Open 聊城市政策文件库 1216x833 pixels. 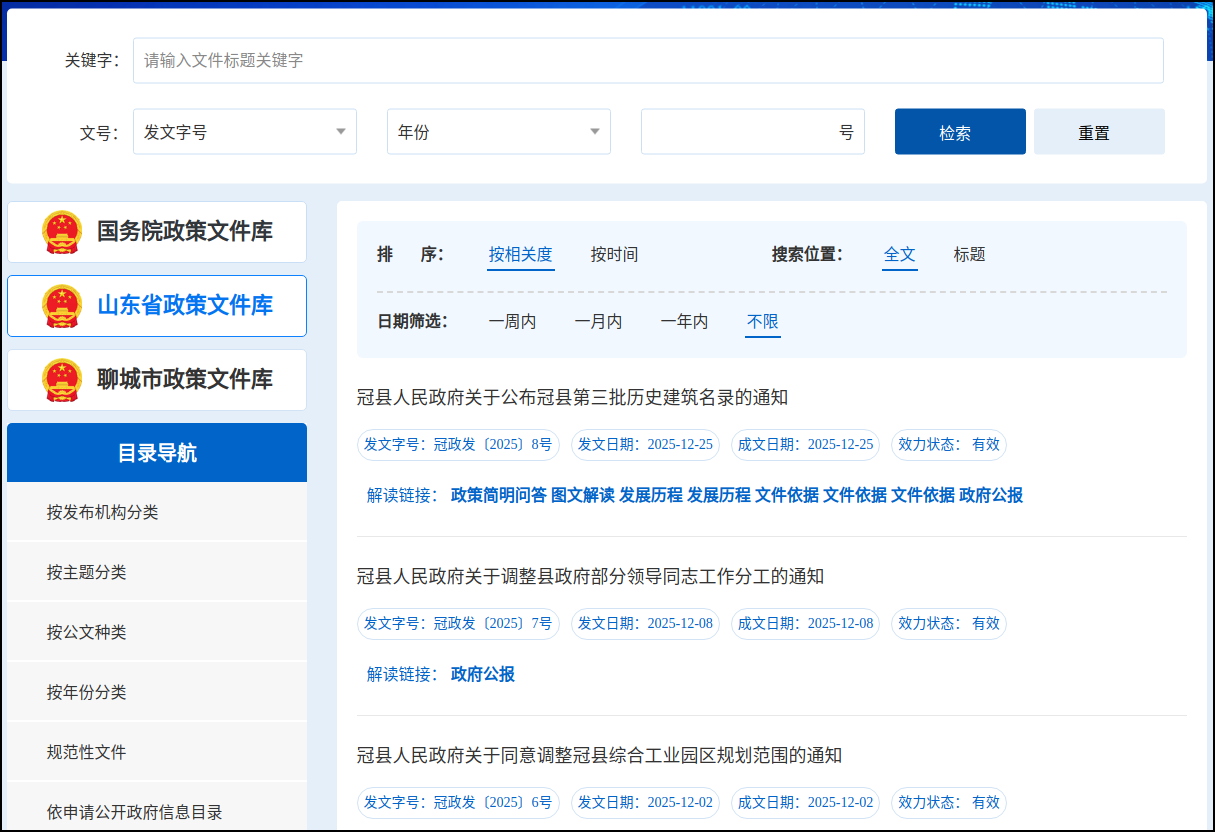(x=157, y=380)
